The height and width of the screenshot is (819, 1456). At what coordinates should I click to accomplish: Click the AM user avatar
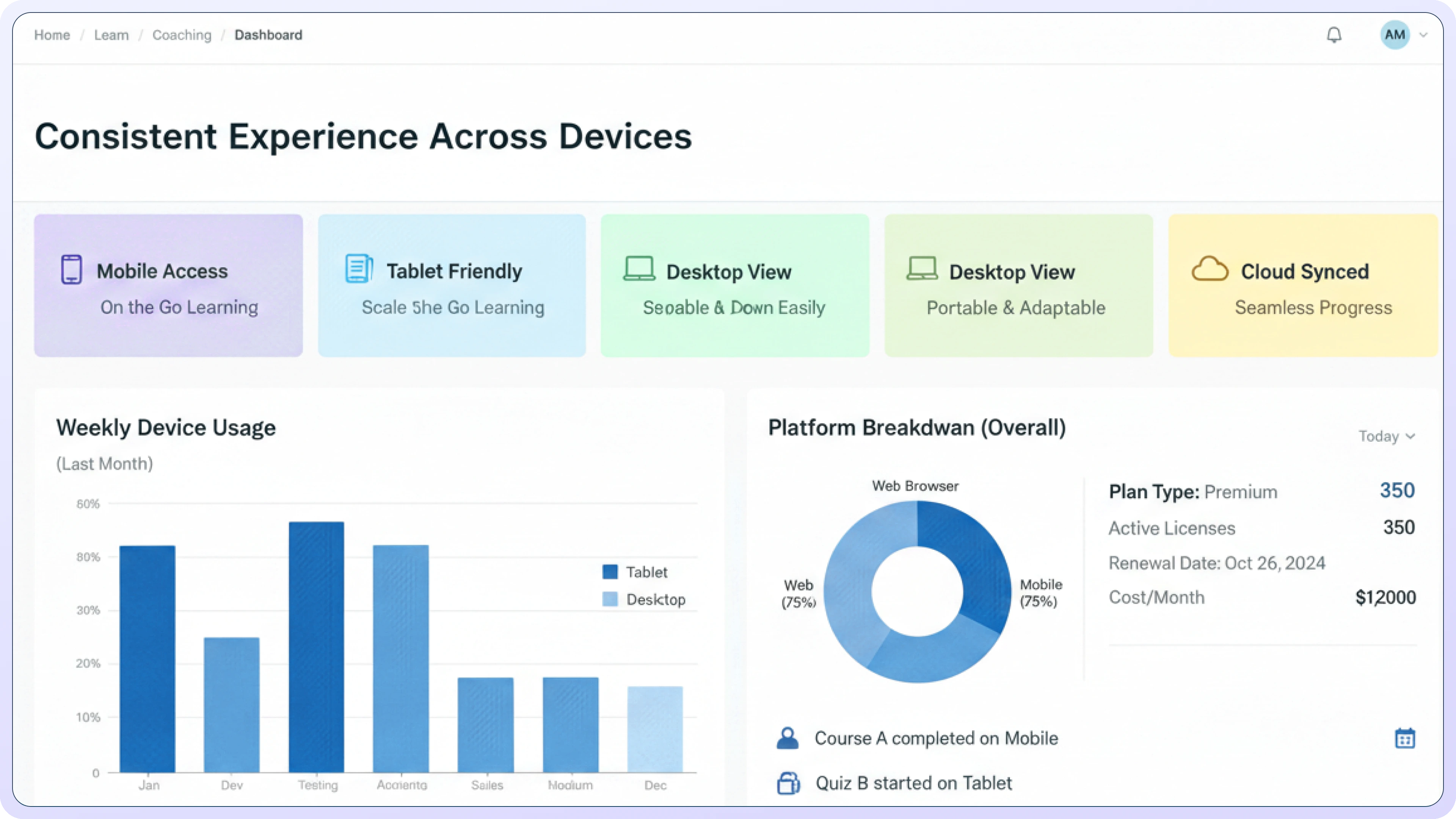coord(1395,35)
